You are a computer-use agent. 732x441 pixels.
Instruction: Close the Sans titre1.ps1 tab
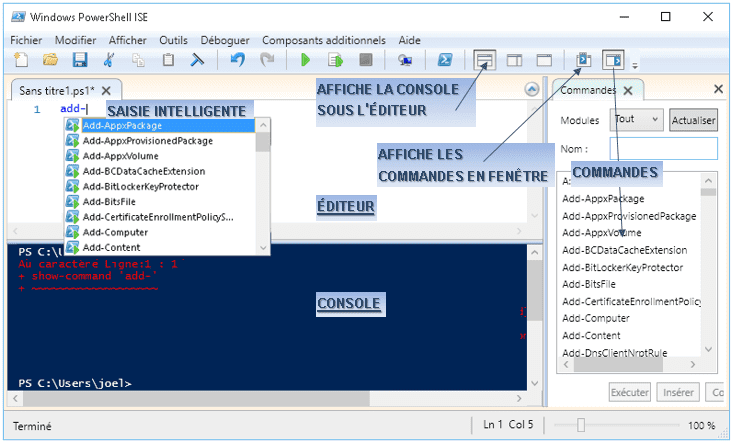[x=106, y=91]
